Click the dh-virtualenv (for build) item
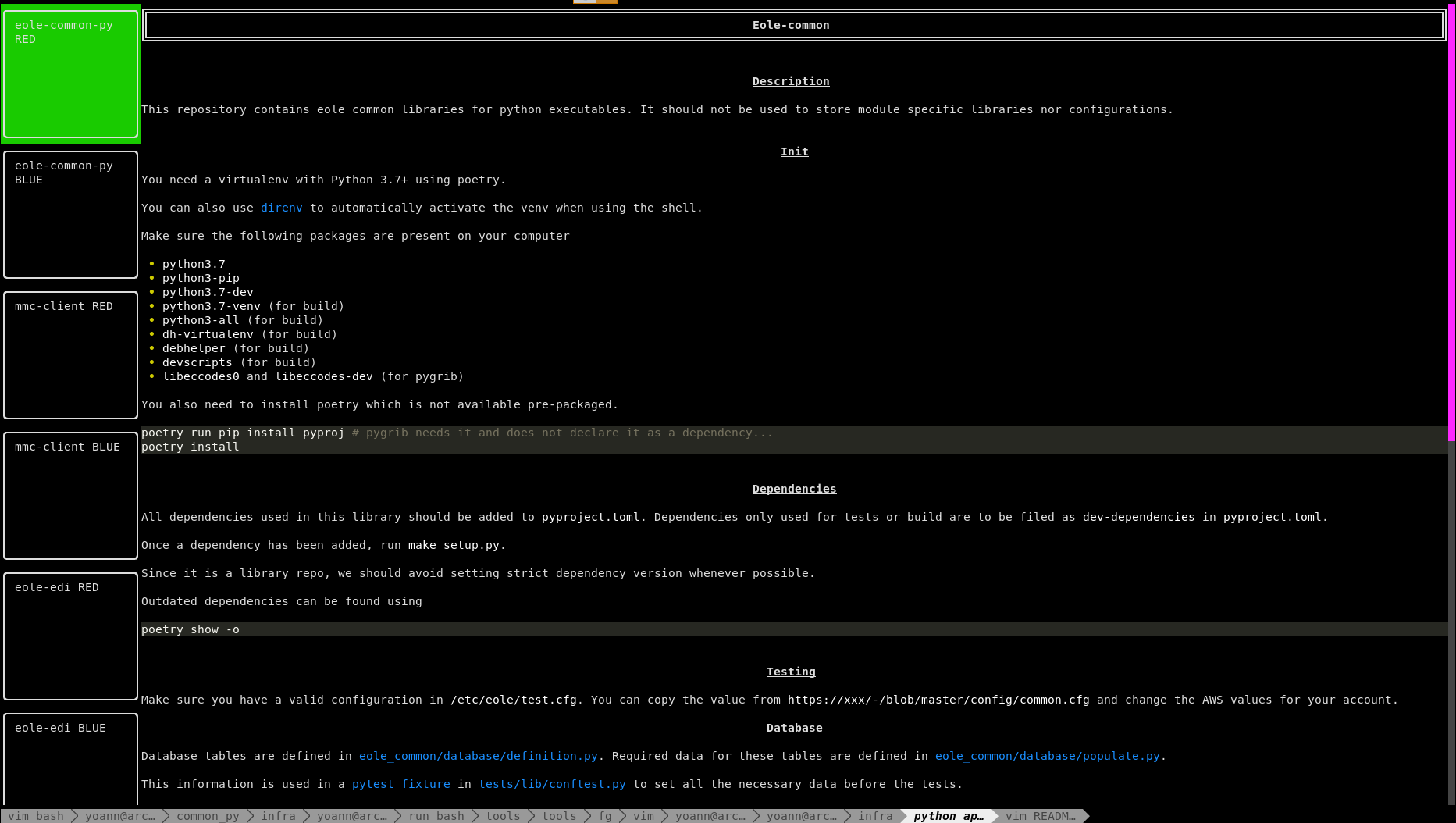1456x823 pixels. (250, 334)
